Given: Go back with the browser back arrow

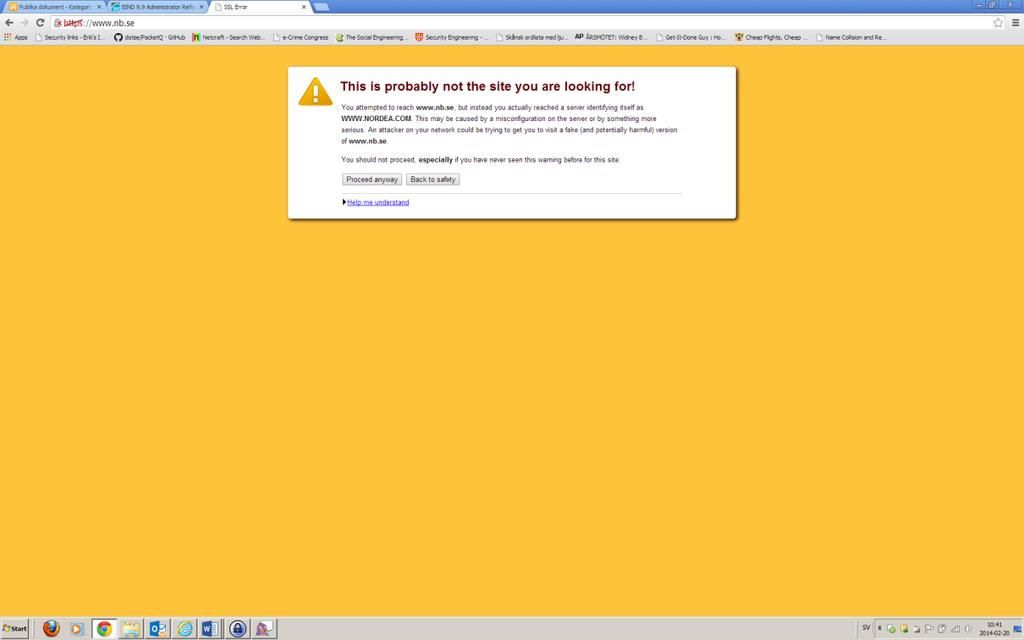Looking at the screenshot, I should pyautogui.click(x=9, y=23).
